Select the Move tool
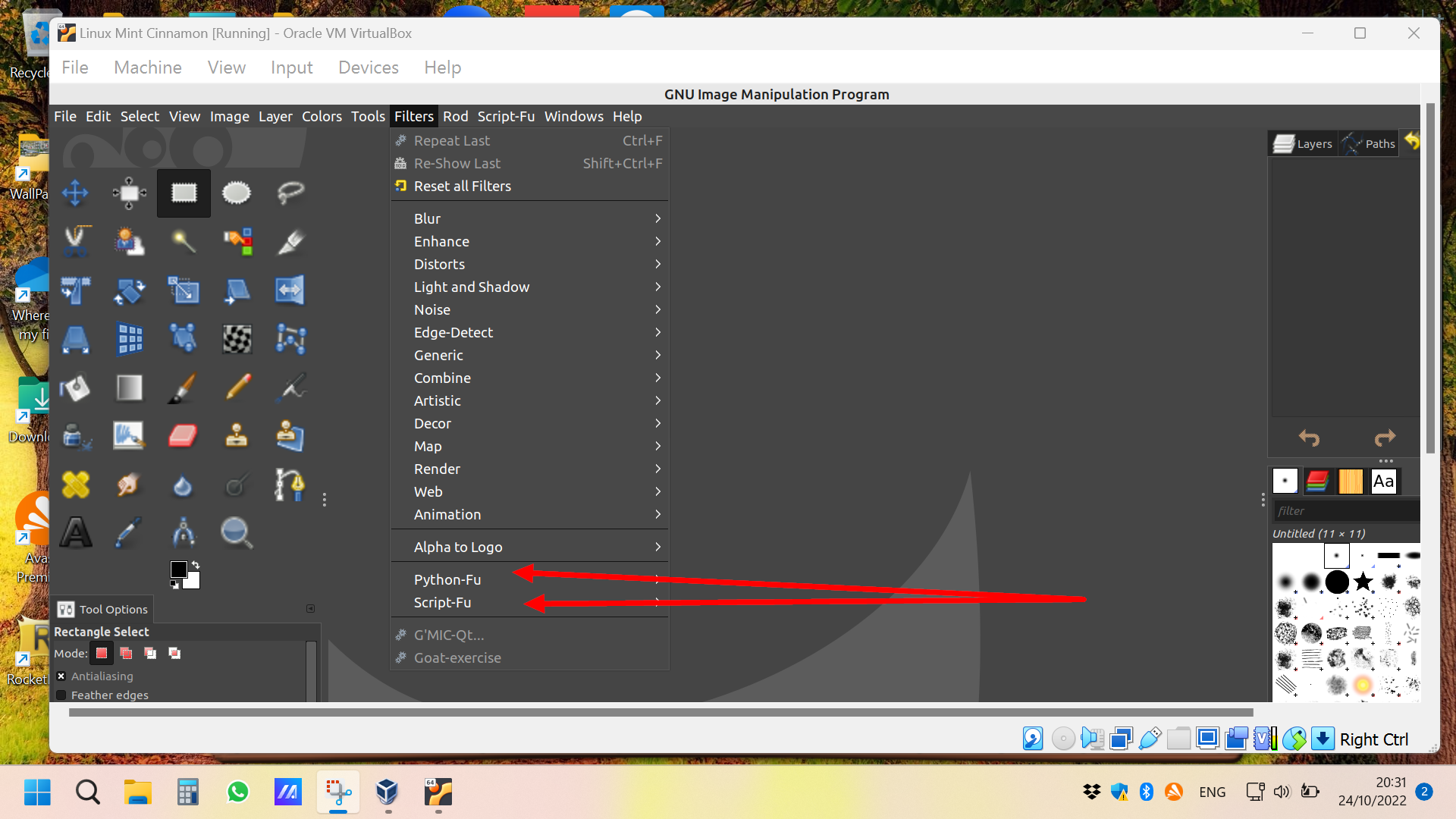Viewport: 1456px width, 819px height. click(x=75, y=193)
